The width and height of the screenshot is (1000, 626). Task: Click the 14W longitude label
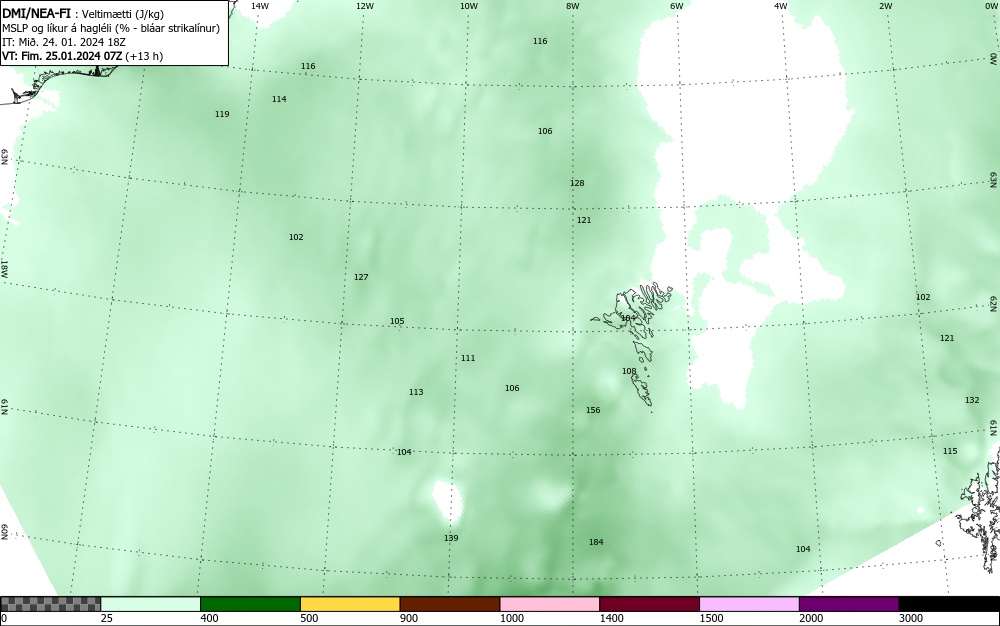pos(260,6)
